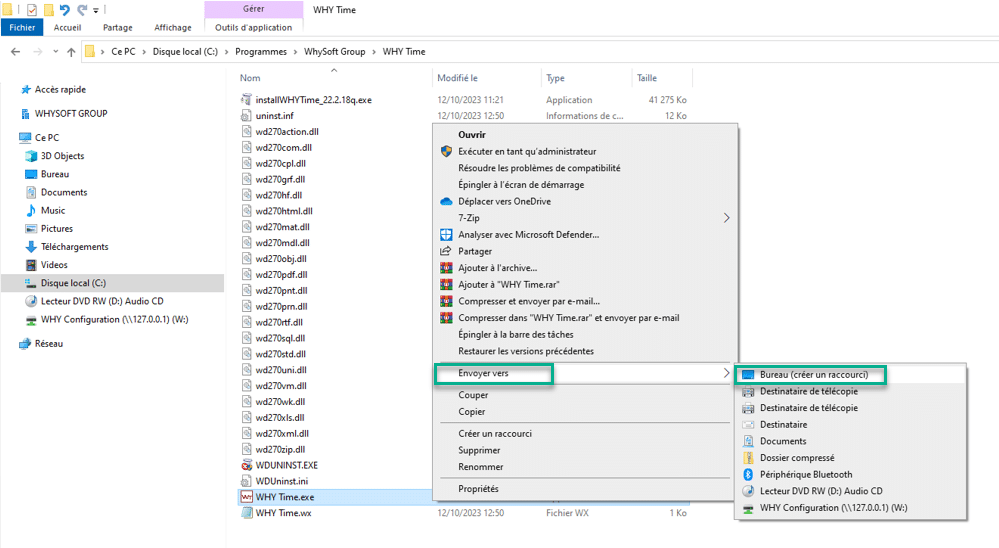Sort files by Modifié le column

tap(457, 78)
